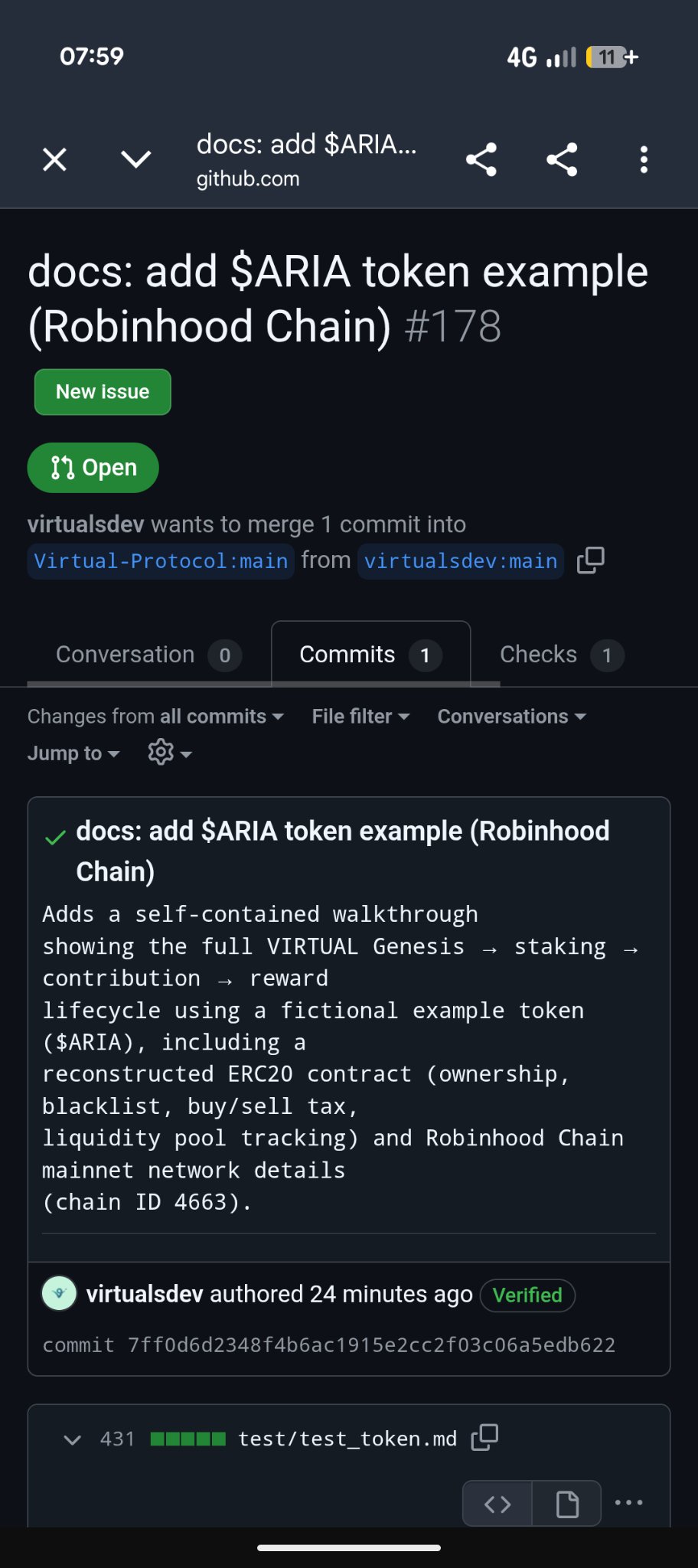Close the custom tab with X
The image size is (698, 1568).
55,159
